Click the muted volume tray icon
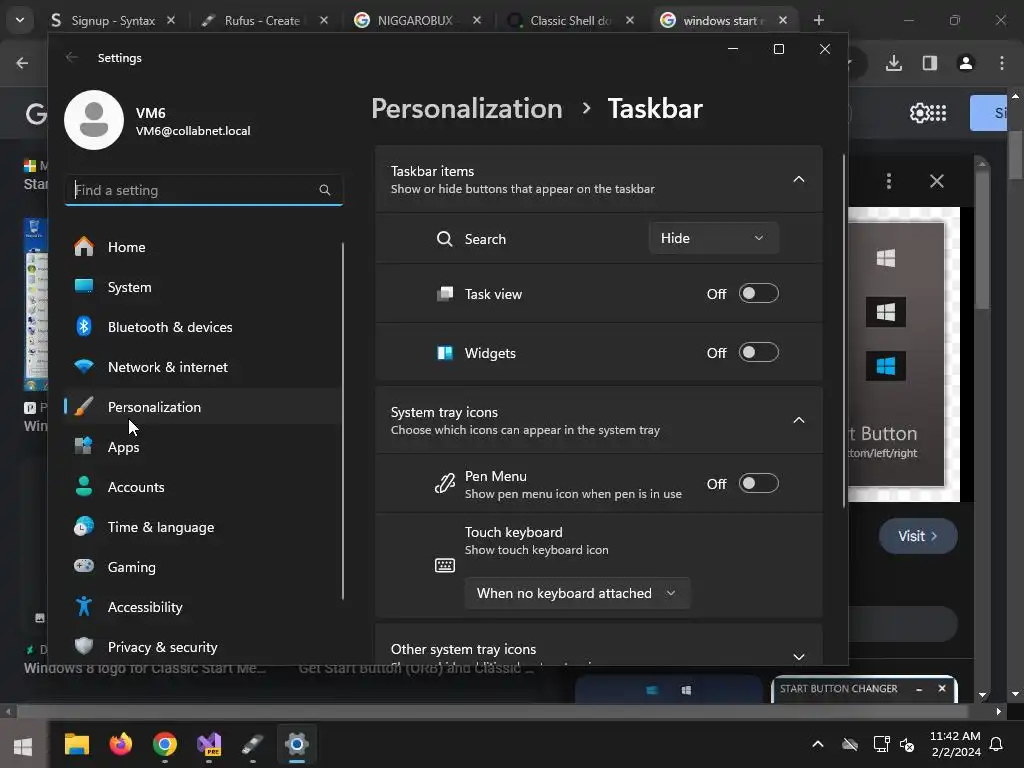The width and height of the screenshot is (1024, 768). [x=907, y=744]
